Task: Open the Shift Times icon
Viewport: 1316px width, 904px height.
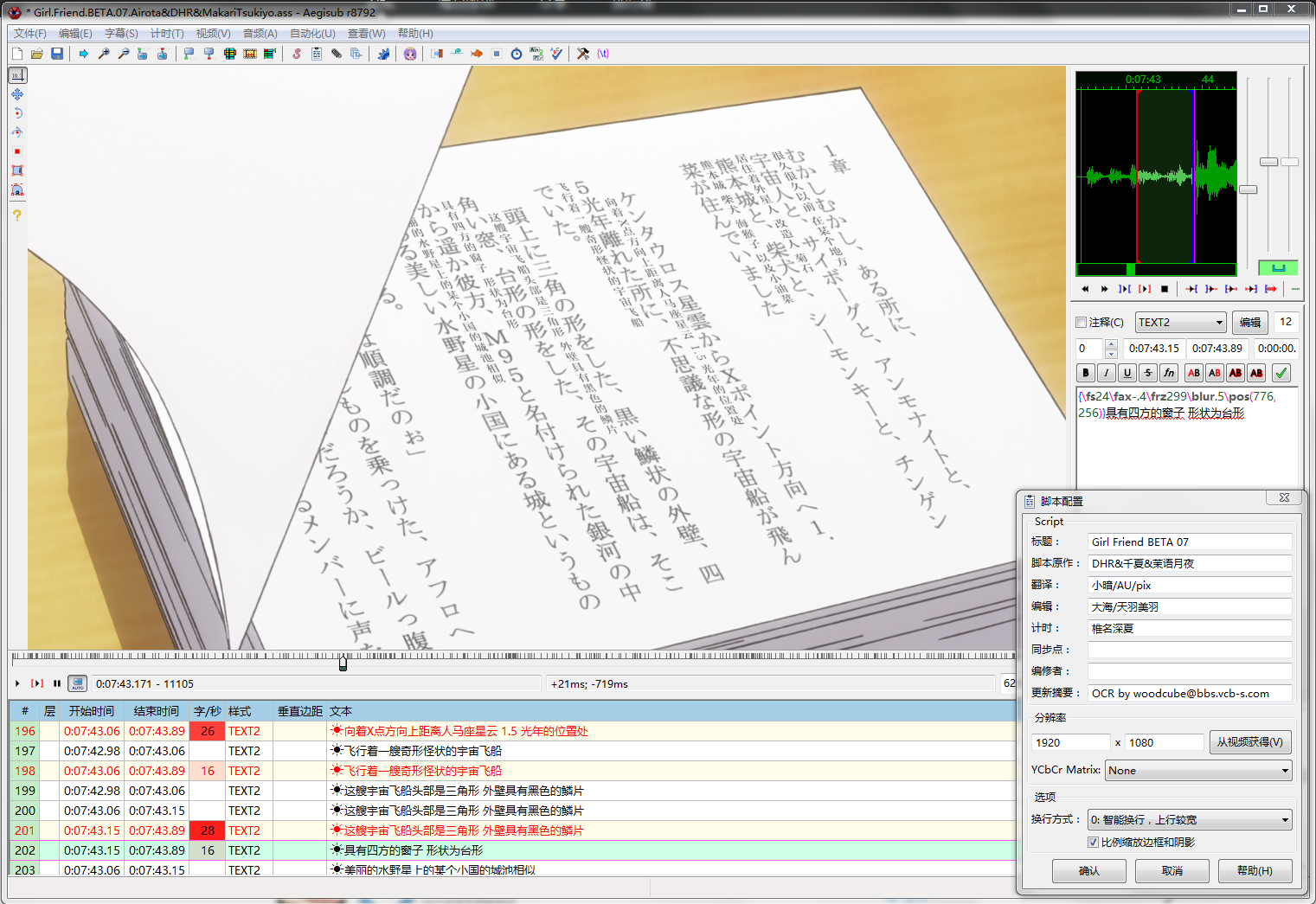Action: [x=437, y=54]
